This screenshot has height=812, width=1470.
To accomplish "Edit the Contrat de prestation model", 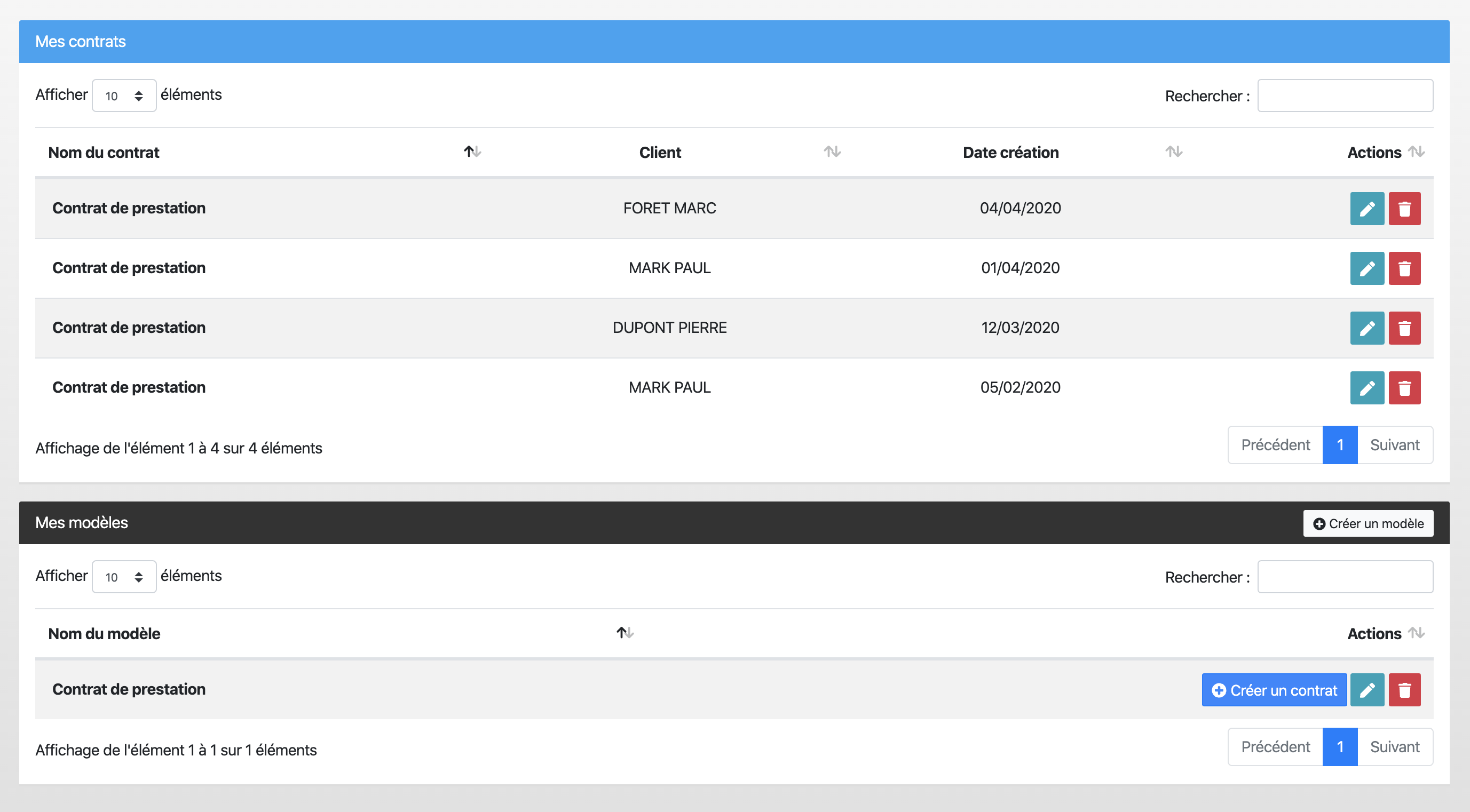I will coord(1366,690).
